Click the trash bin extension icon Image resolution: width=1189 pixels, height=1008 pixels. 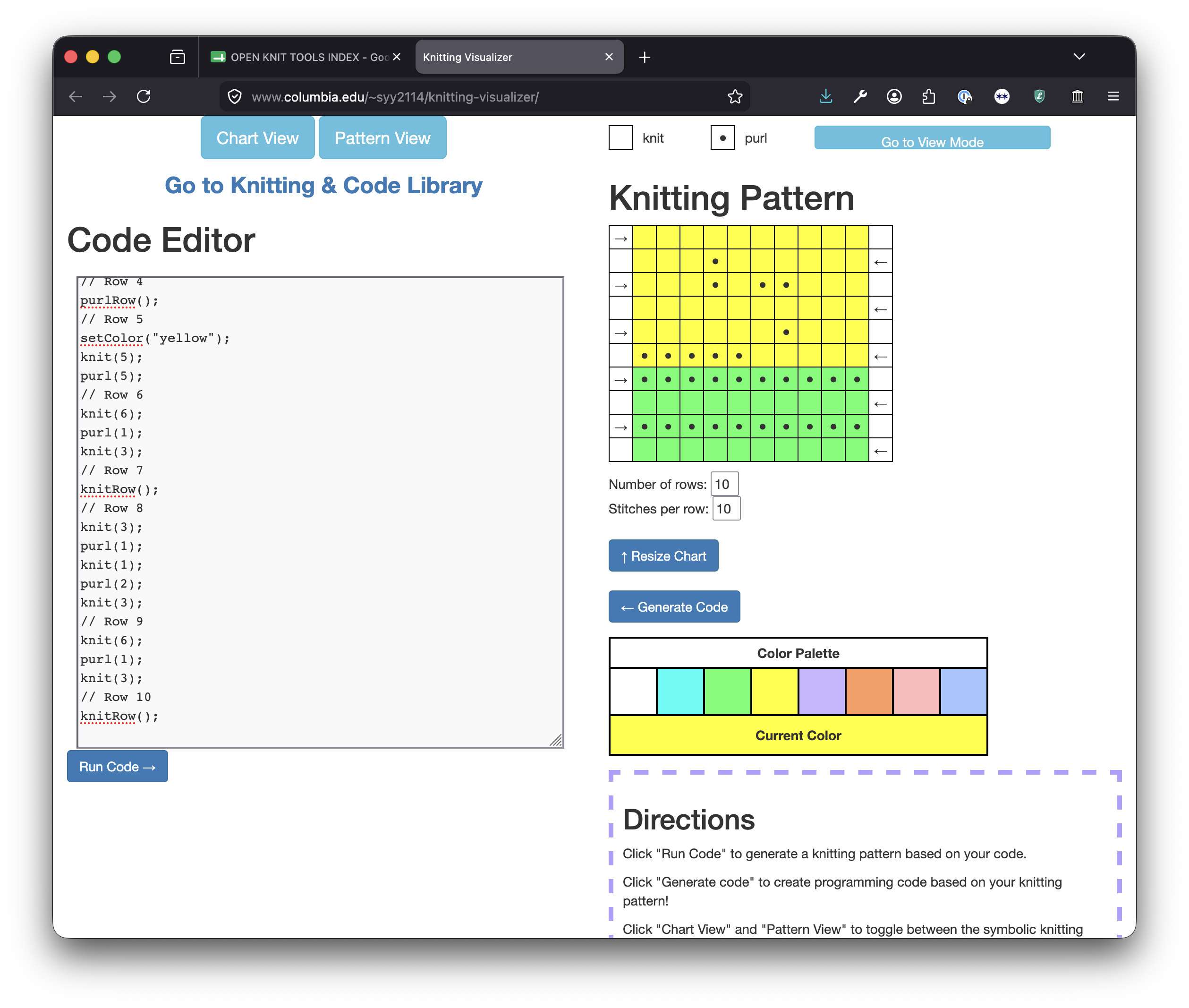tap(1077, 96)
